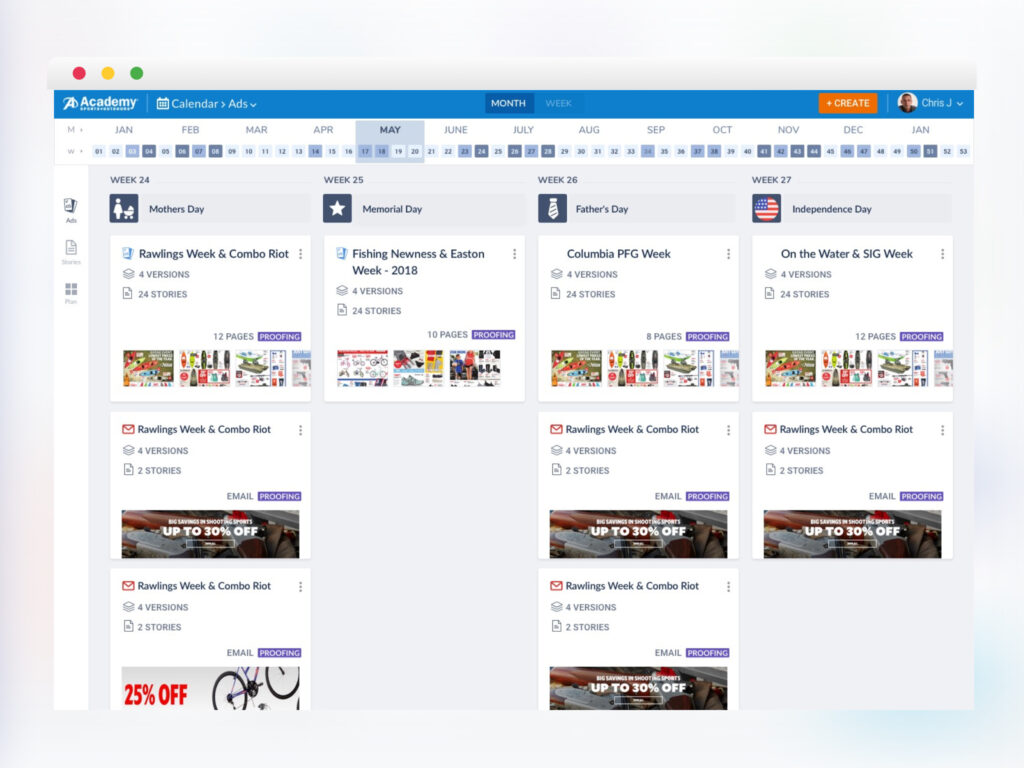Click 8 PAGES on Columbia PFG Week card
1024x768 pixels.
pos(664,336)
